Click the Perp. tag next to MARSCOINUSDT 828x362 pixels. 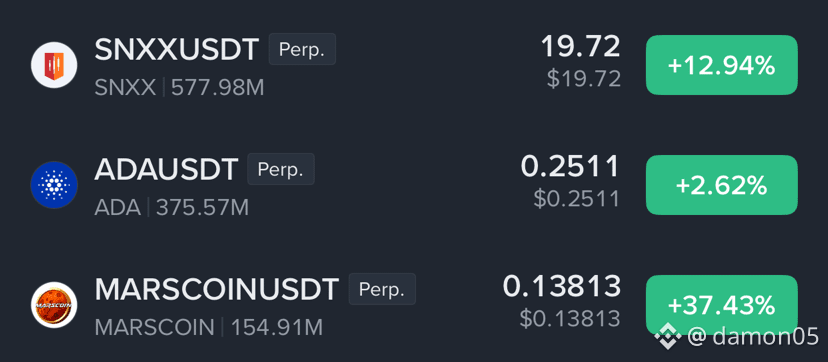pos(382,289)
